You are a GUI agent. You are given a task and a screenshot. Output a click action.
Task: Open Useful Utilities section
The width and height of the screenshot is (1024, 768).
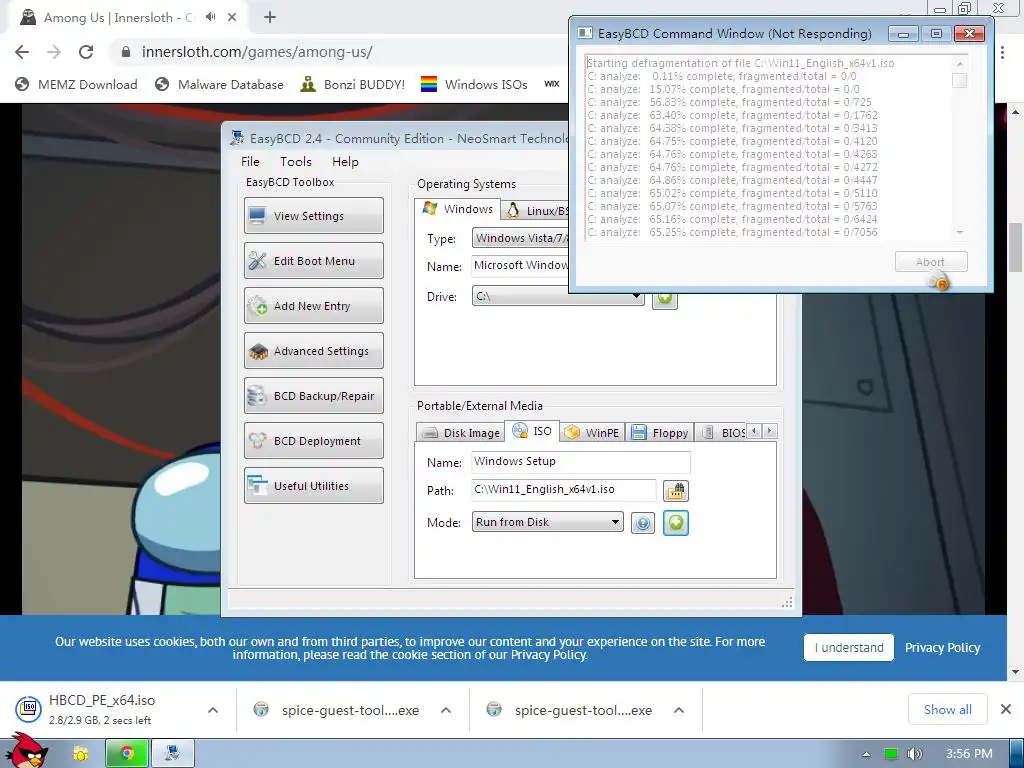tap(313, 486)
